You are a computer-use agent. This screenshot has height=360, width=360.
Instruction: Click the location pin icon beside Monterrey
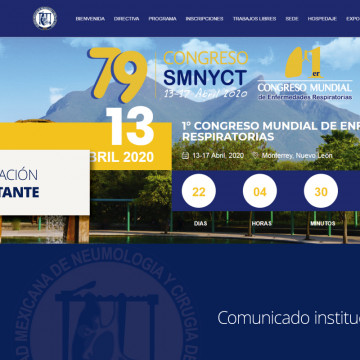point(256,155)
